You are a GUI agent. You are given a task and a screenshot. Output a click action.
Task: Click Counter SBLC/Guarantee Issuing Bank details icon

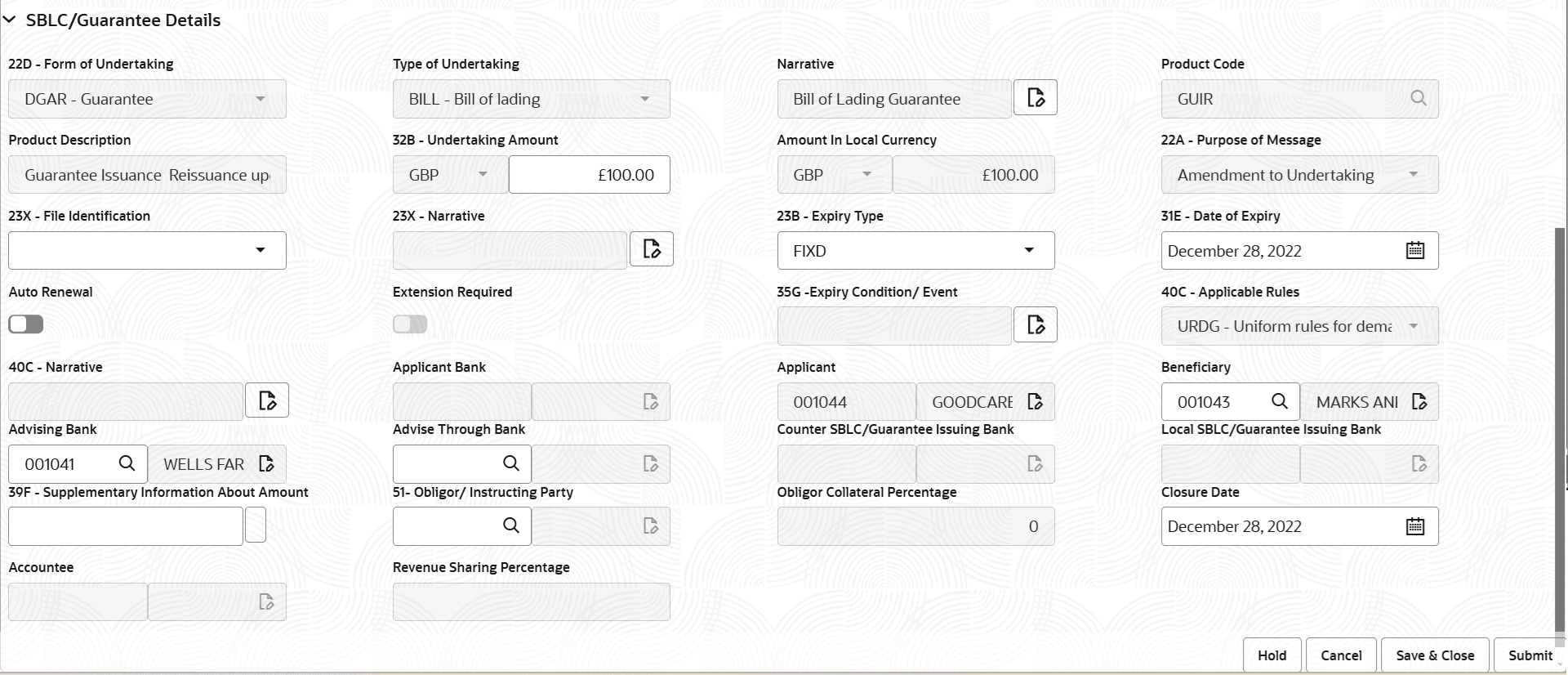pos(1035,464)
